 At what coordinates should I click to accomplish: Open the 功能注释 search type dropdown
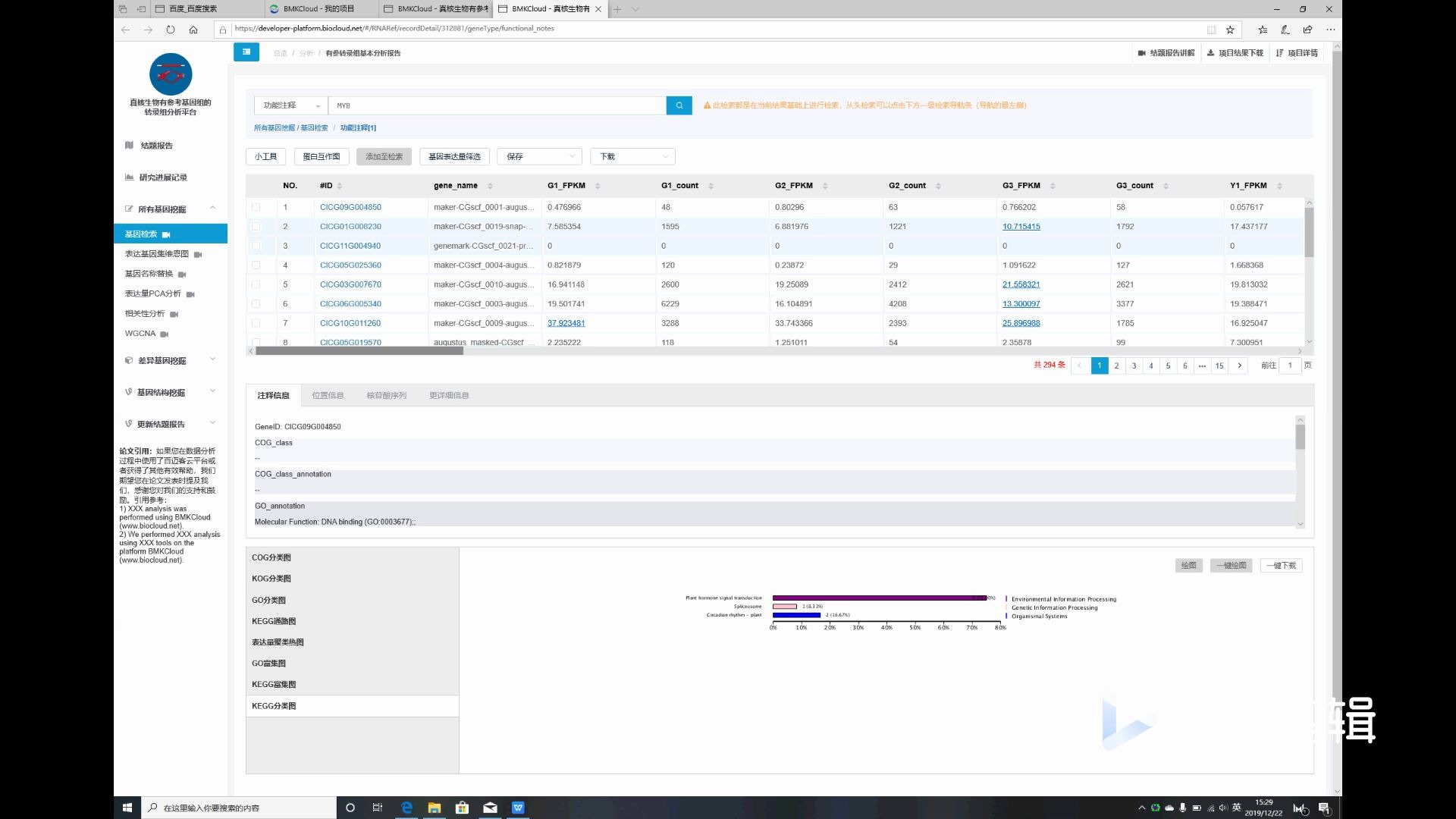(x=291, y=105)
